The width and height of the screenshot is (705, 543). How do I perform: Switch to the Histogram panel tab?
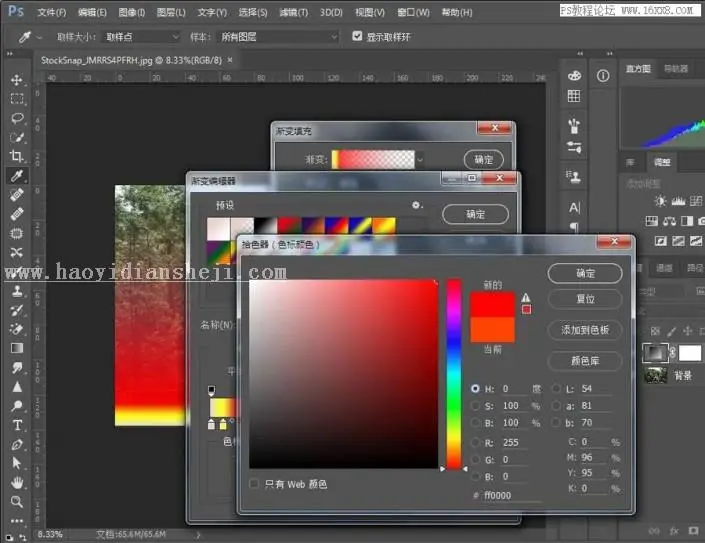click(638, 69)
